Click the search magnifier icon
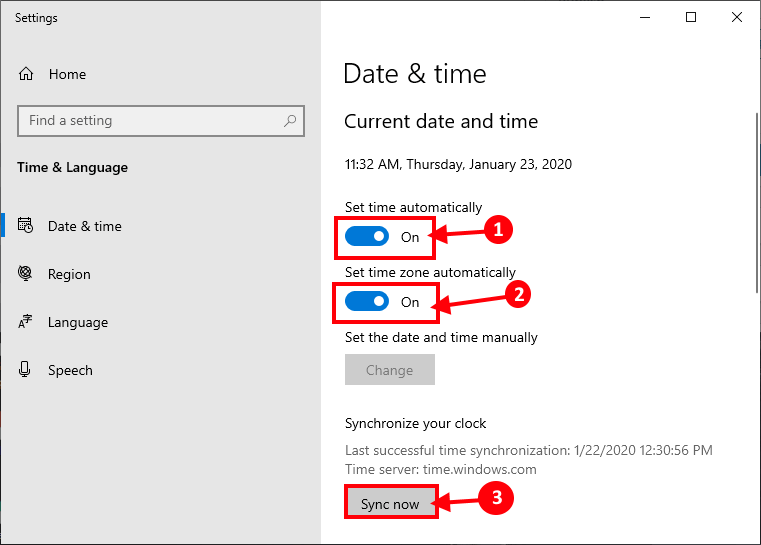The image size is (761, 545). pyautogui.click(x=290, y=120)
